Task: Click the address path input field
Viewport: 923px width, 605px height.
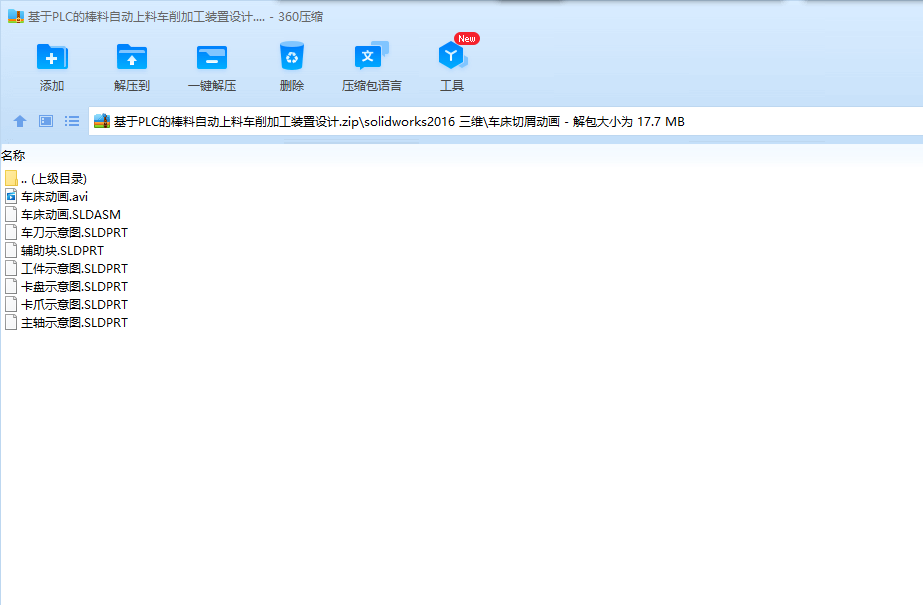Action: tap(506, 121)
